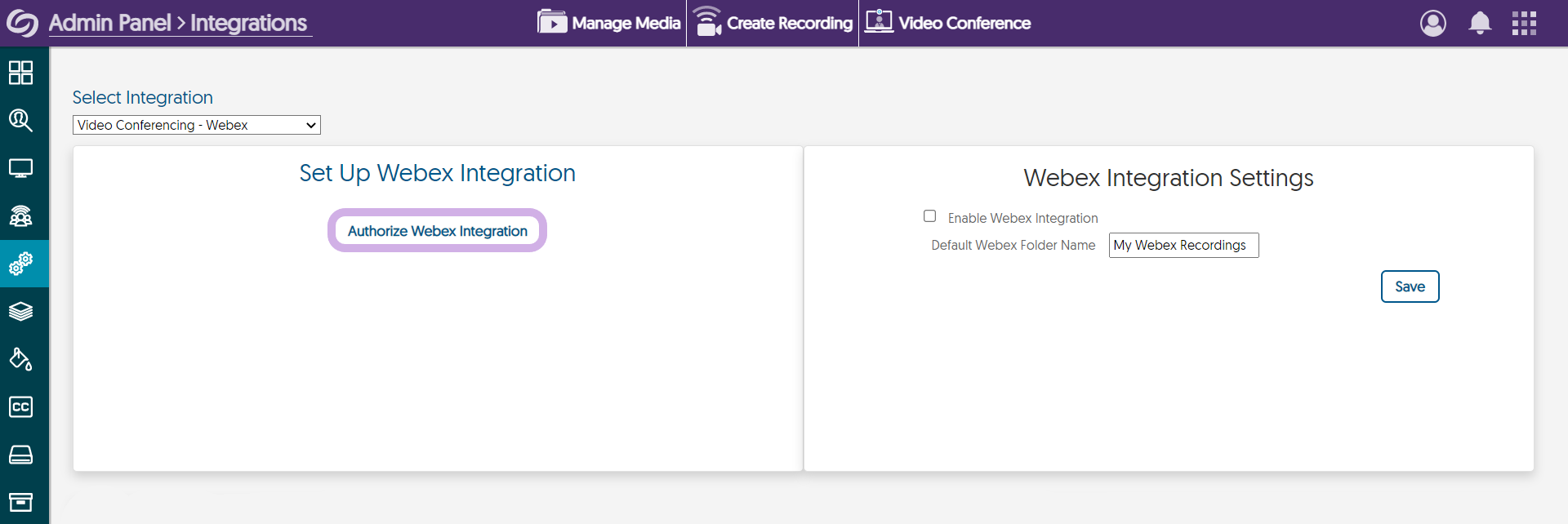
Task: Open the apps grid launcher icon
Action: 1524,23
